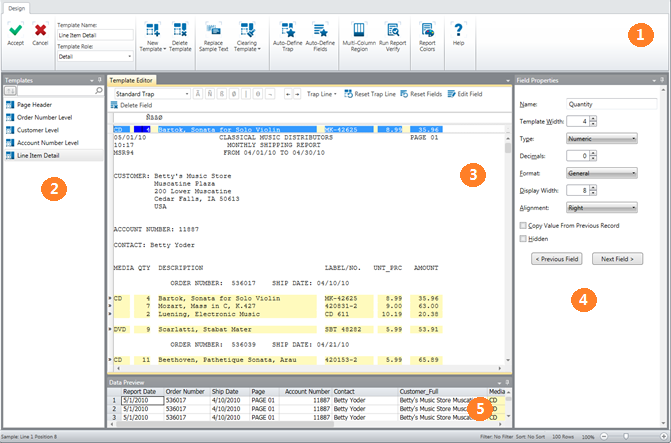Open Multi-Column Region tool
Viewport: 671px width, 443px height.
(359, 31)
